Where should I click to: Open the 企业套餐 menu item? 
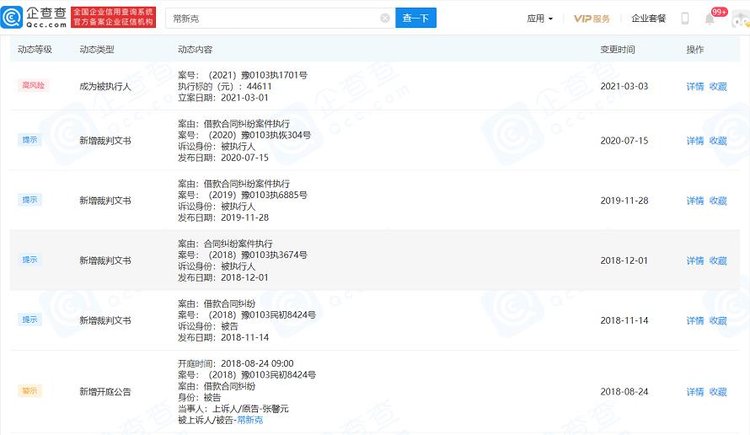[648, 18]
